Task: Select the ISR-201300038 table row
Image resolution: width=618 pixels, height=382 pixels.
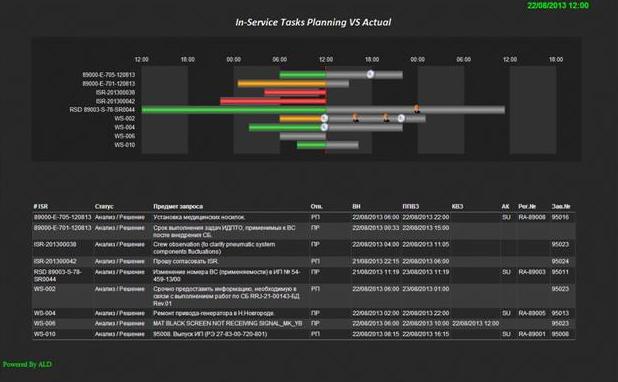Action: click(303, 248)
